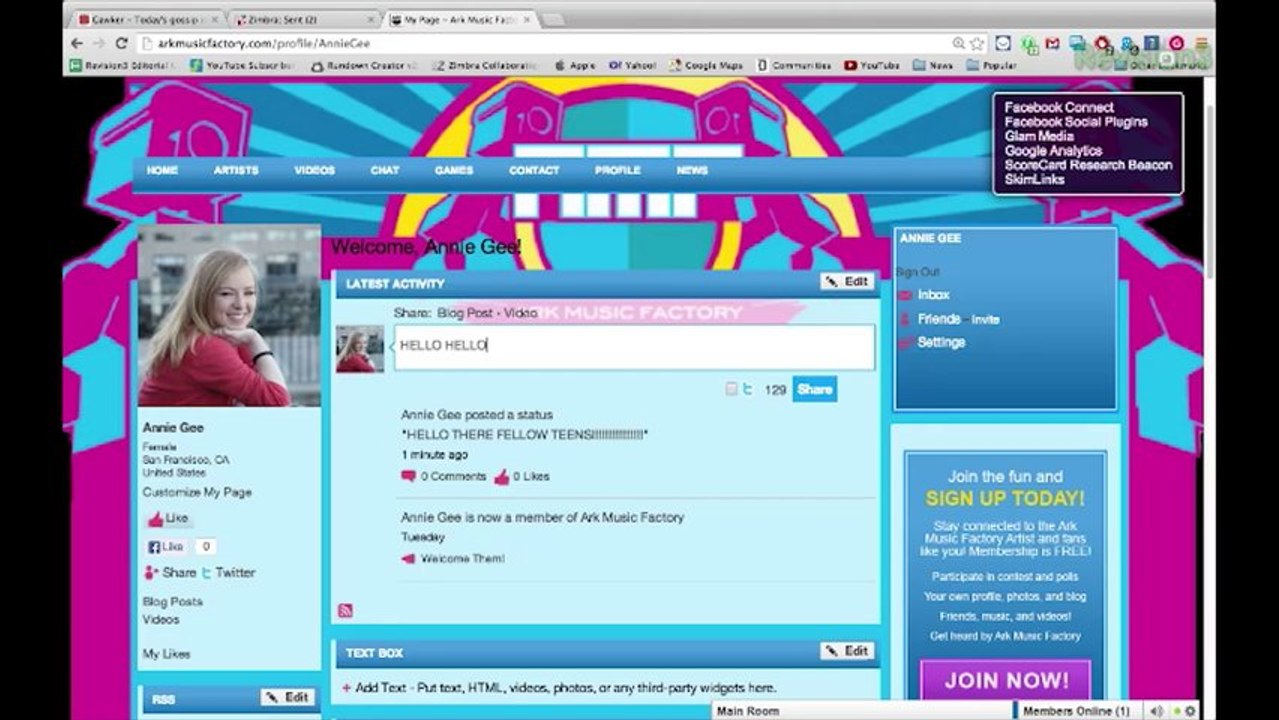This screenshot has width=1279, height=720.
Task: Edit the RSS section
Action: pos(288,697)
